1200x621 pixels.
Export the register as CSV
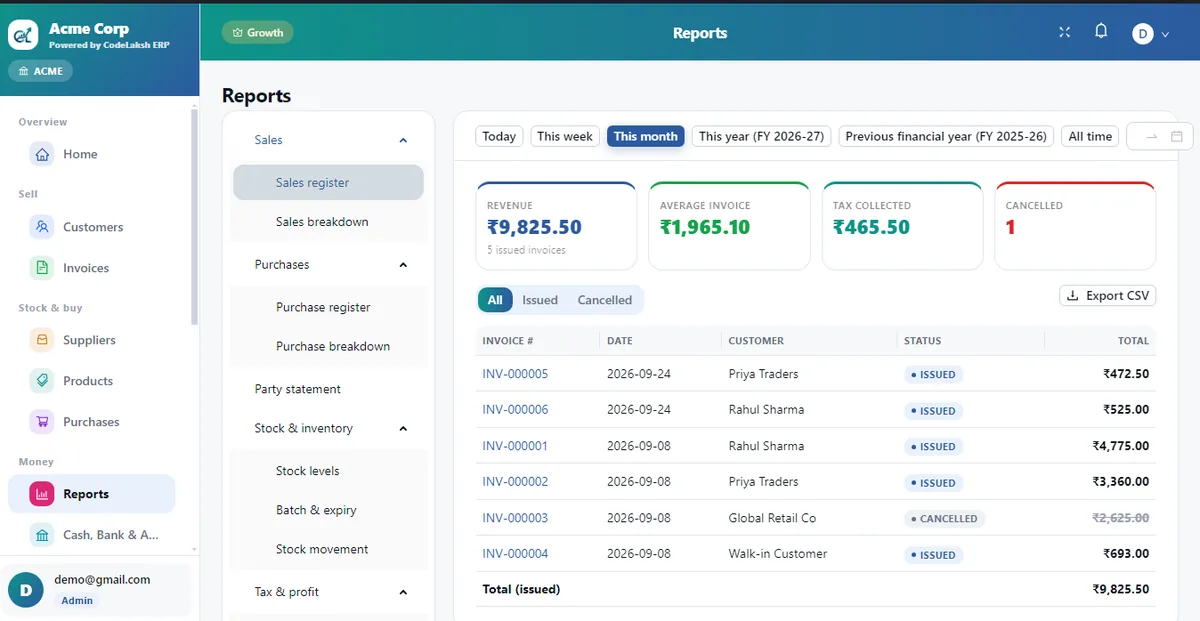point(1107,296)
